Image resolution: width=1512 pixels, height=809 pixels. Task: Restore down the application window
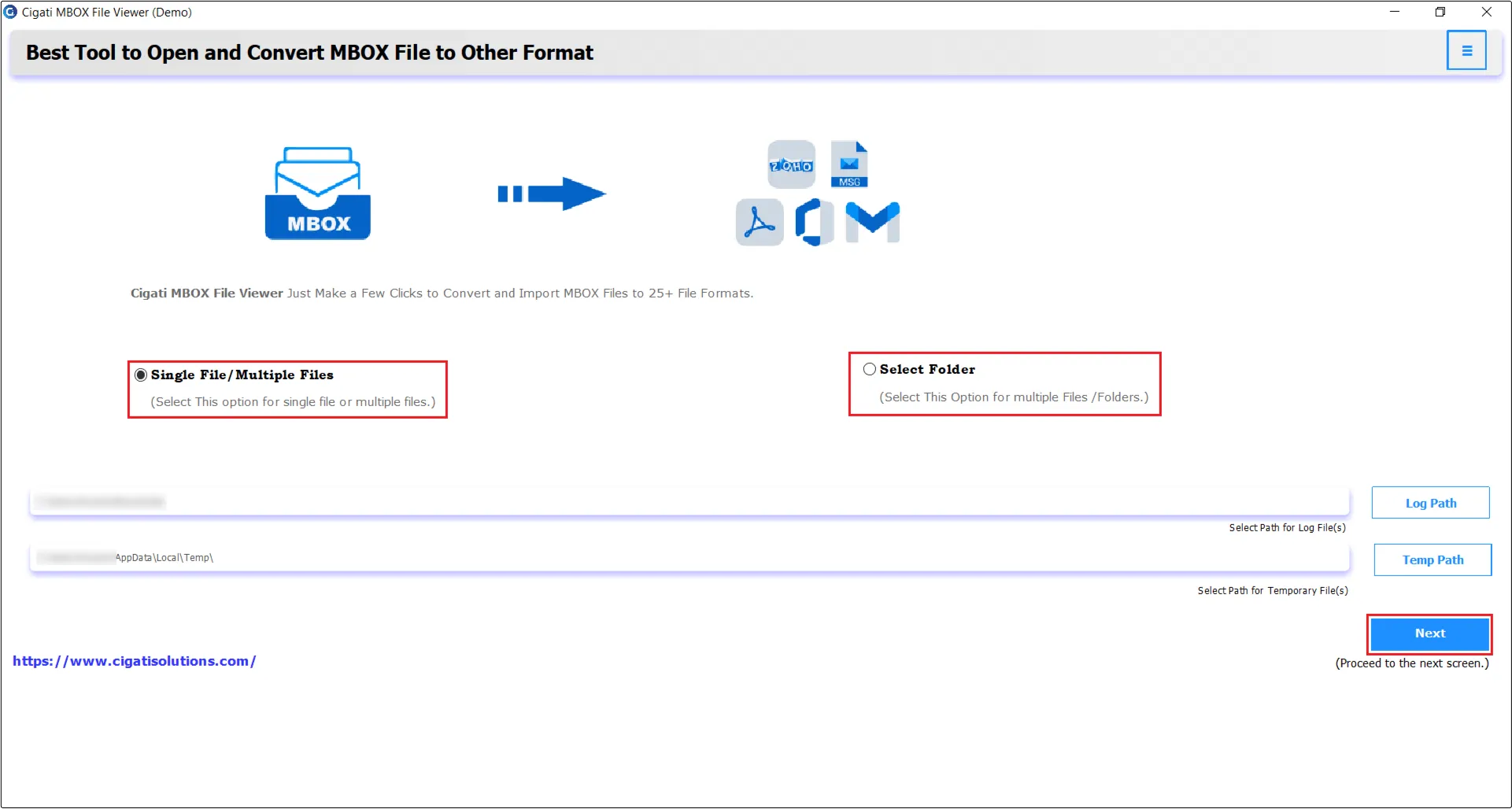coord(1440,12)
